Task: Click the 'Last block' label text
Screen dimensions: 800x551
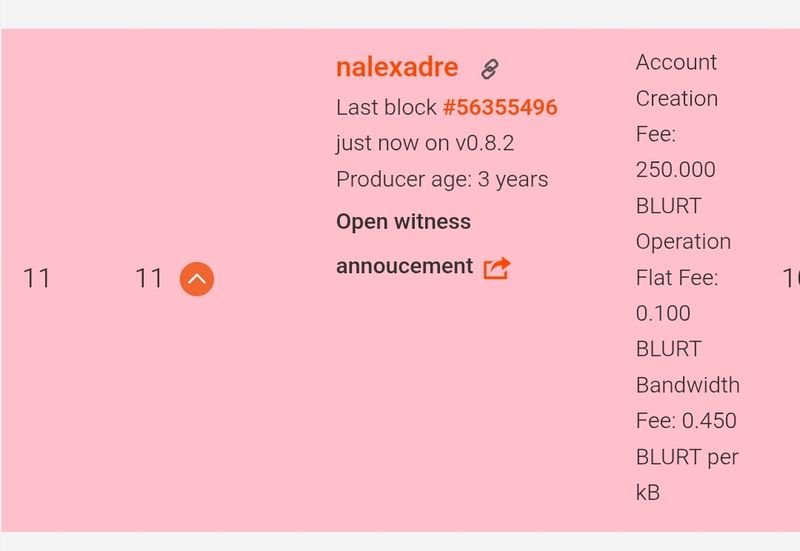Action: point(386,107)
